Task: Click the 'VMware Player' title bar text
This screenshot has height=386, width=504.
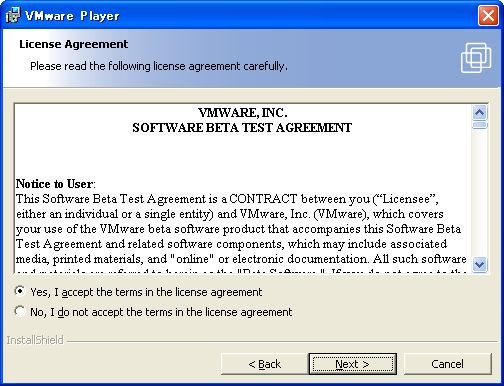Action: [72, 16]
